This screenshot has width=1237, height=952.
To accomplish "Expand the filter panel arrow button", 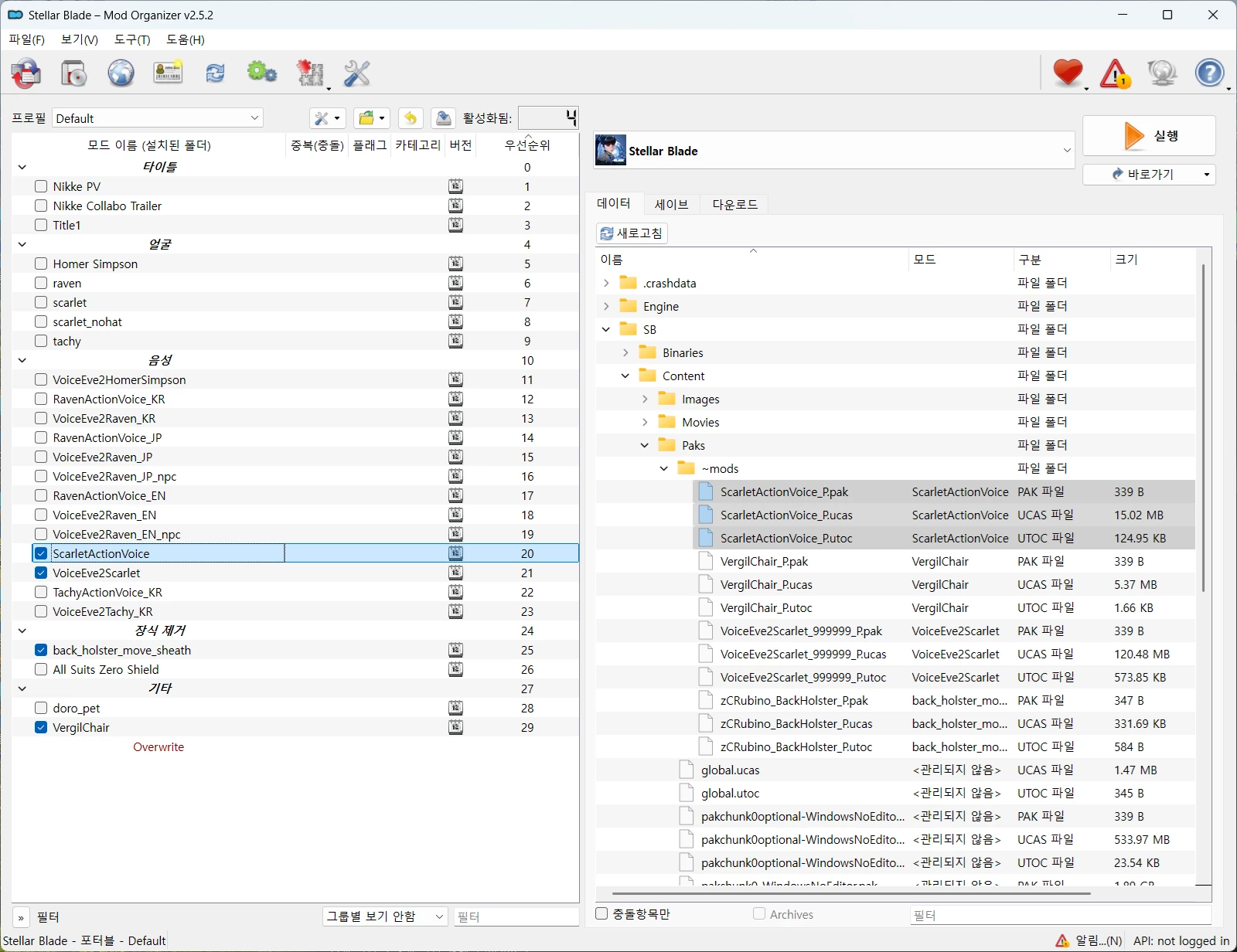I will pos(21,917).
